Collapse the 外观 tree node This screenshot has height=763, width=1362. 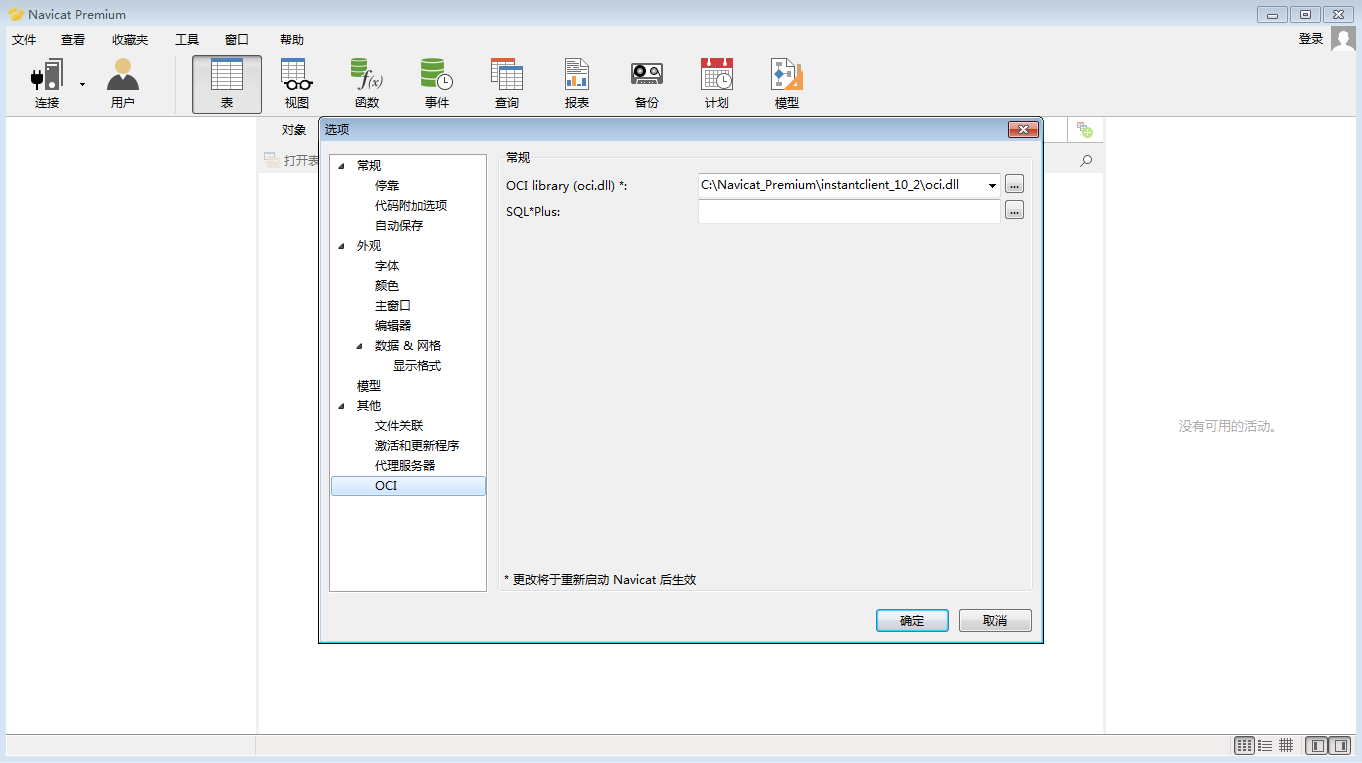pos(341,246)
